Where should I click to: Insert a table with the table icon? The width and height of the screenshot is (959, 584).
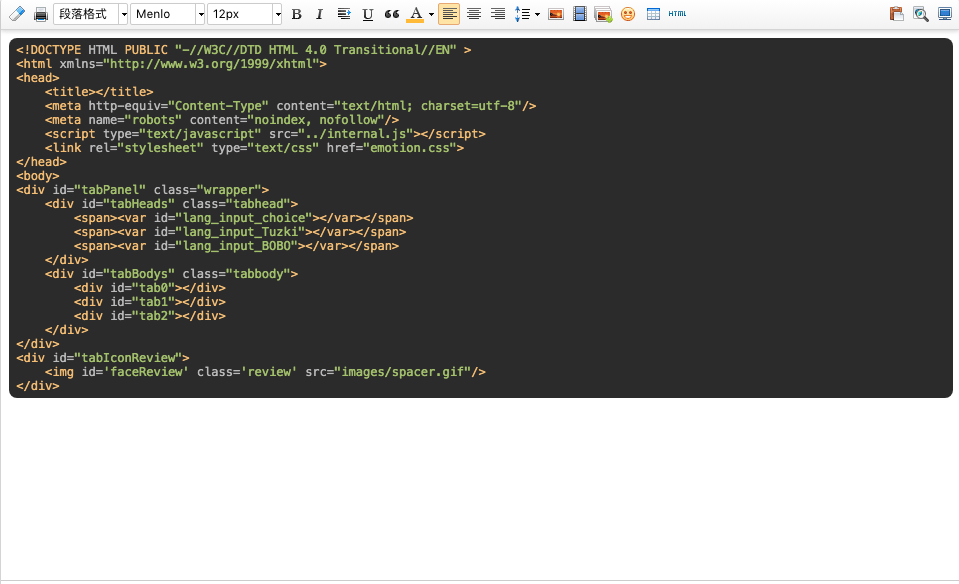653,13
